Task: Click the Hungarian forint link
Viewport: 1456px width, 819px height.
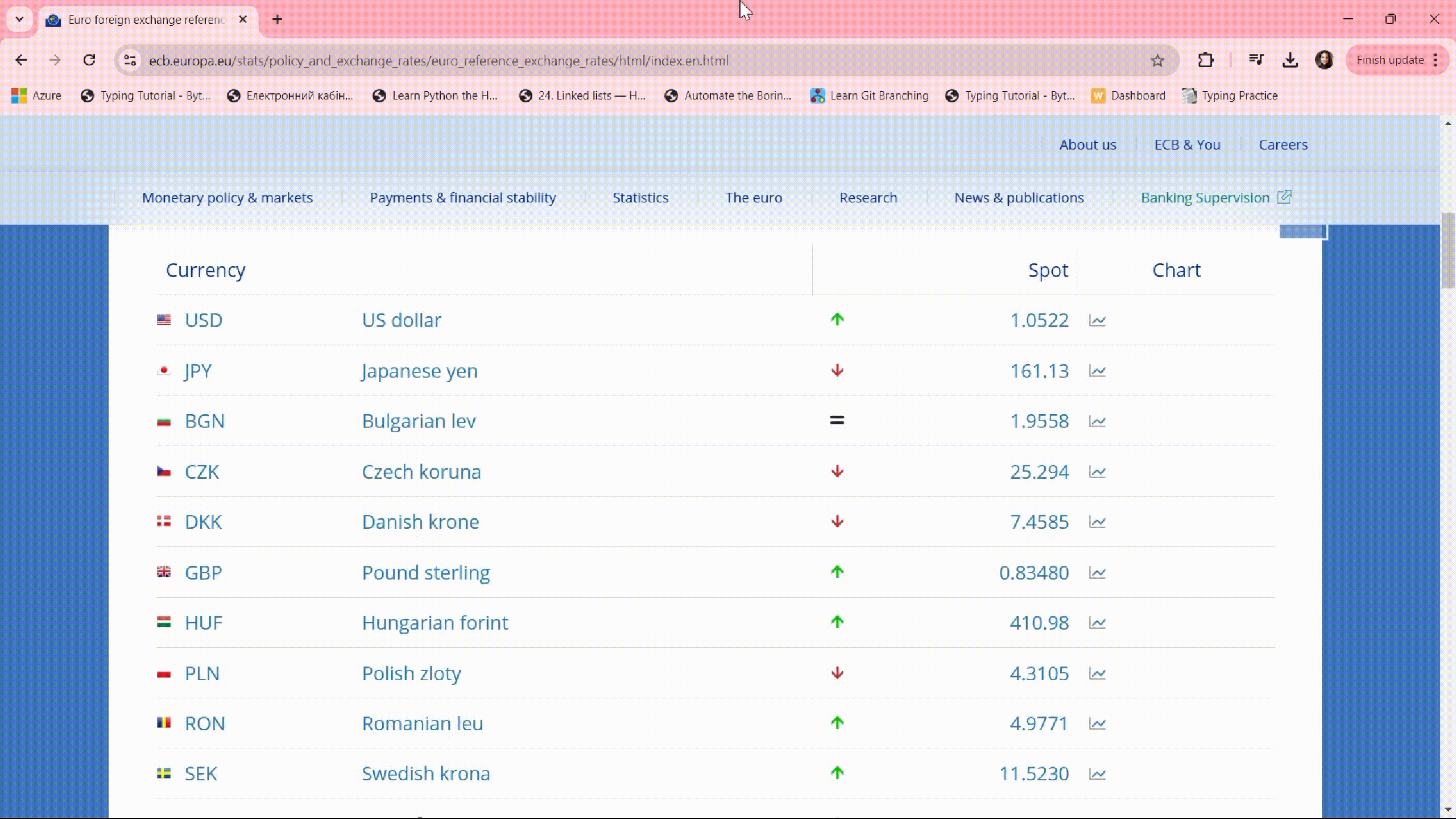Action: tap(435, 623)
